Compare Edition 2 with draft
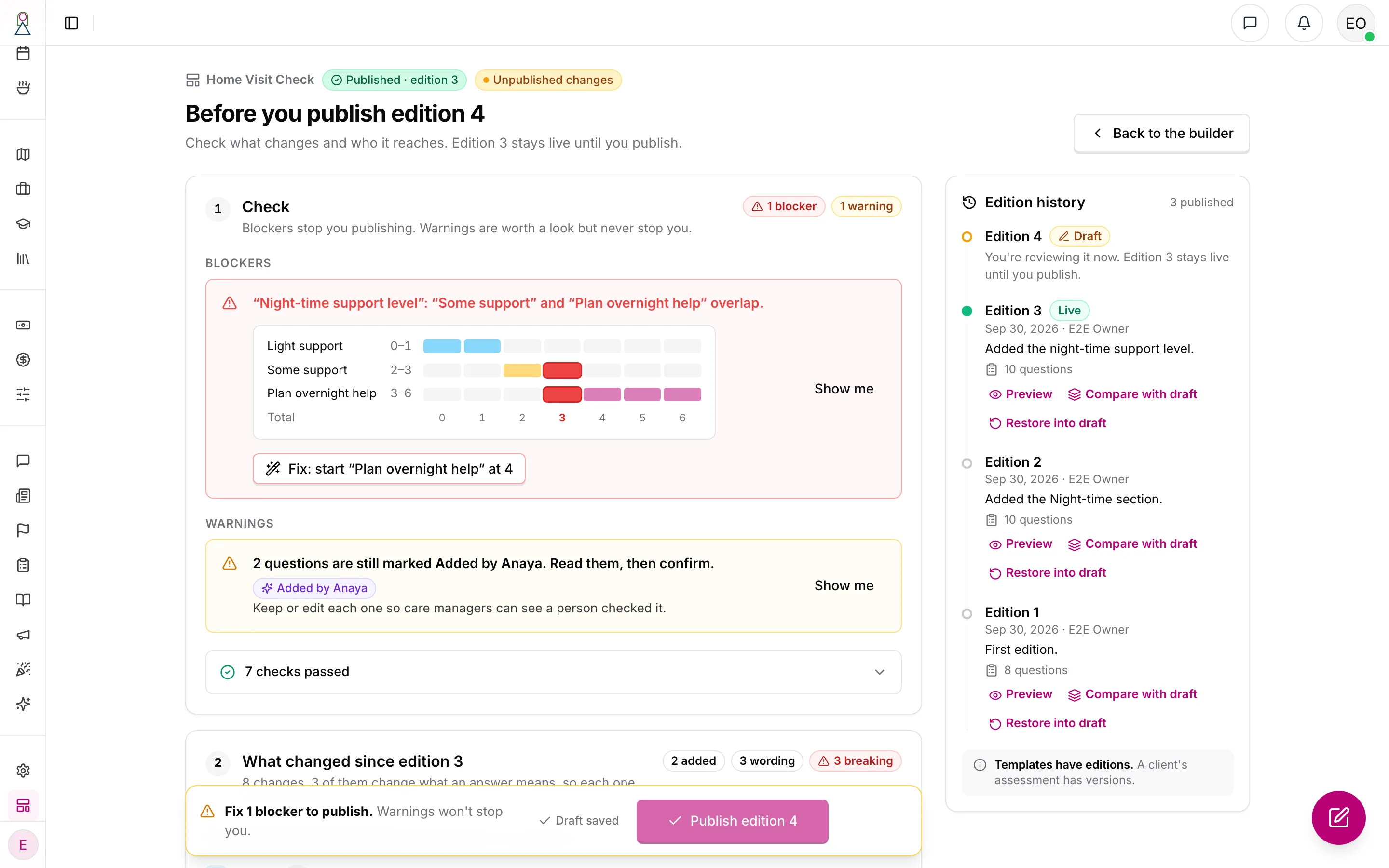Image resolution: width=1389 pixels, height=868 pixels. [x=1132, y=544]
